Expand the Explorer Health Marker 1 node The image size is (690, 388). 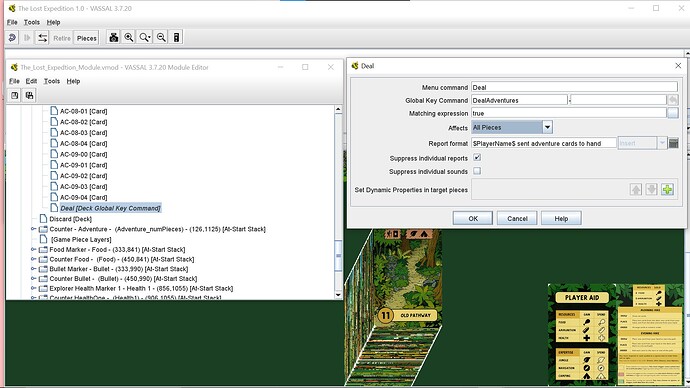[33, 288]
